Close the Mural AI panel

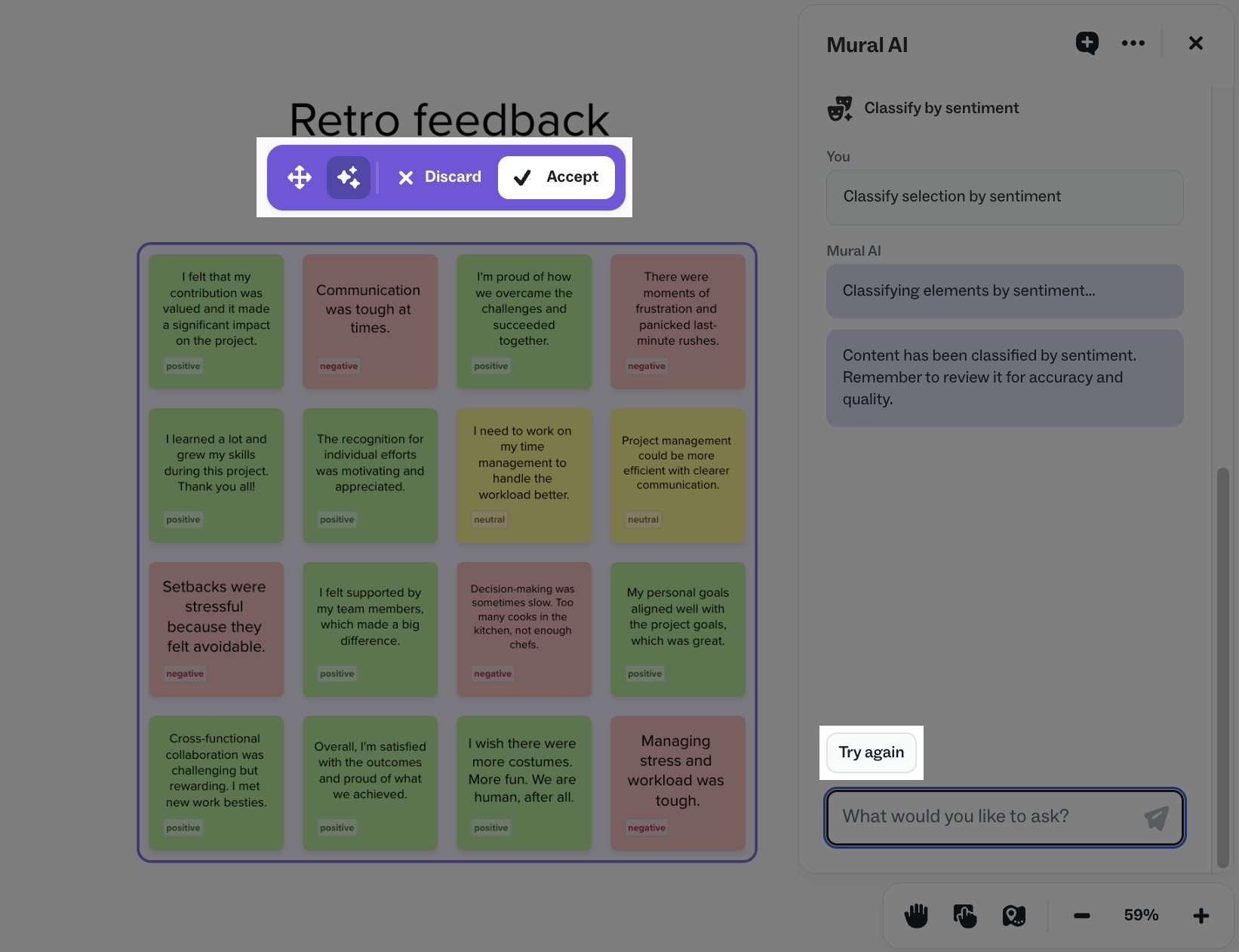pyautogui.click(x=1196, y=43)
